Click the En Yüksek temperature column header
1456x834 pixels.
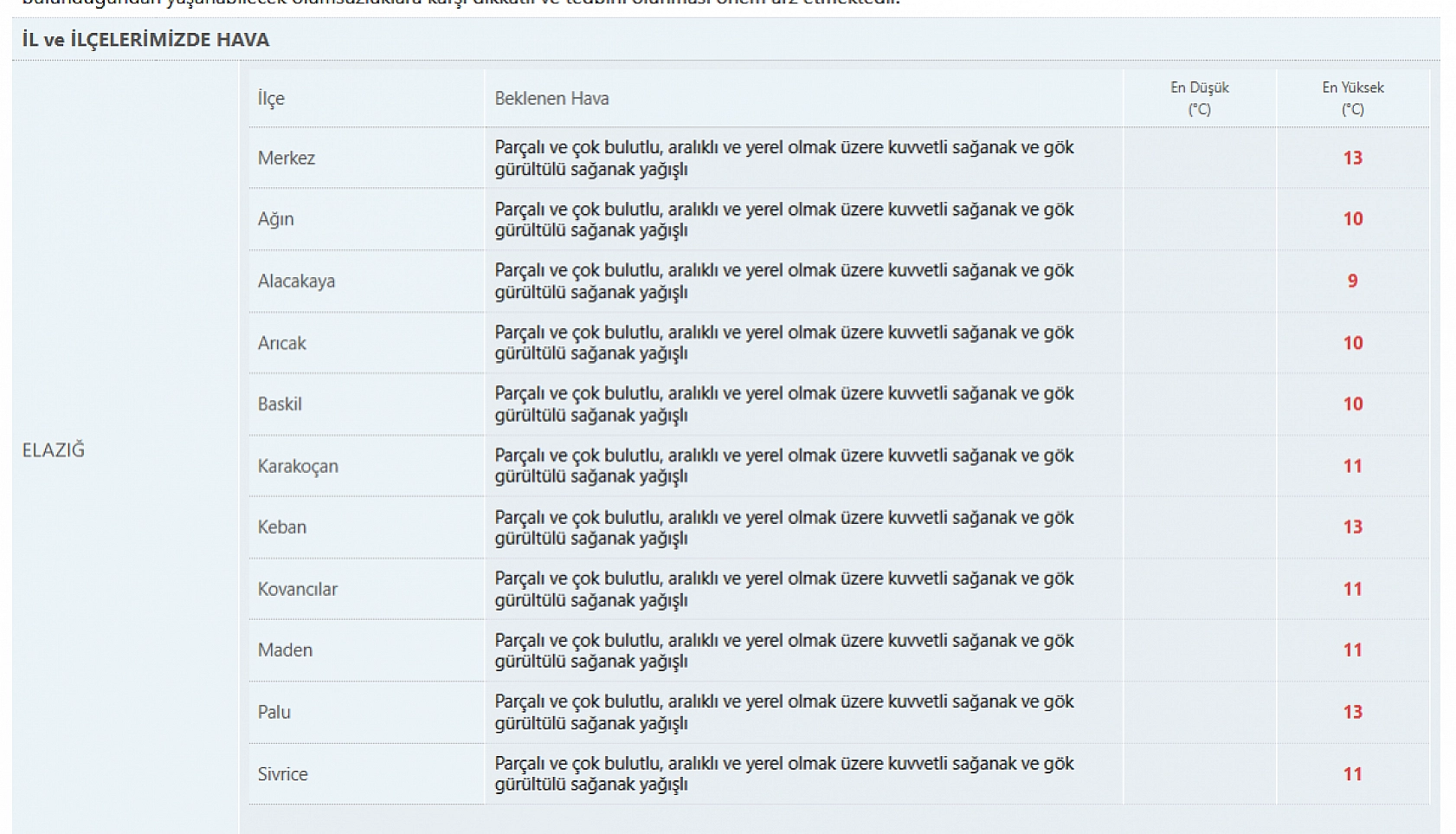(1353, 98)
